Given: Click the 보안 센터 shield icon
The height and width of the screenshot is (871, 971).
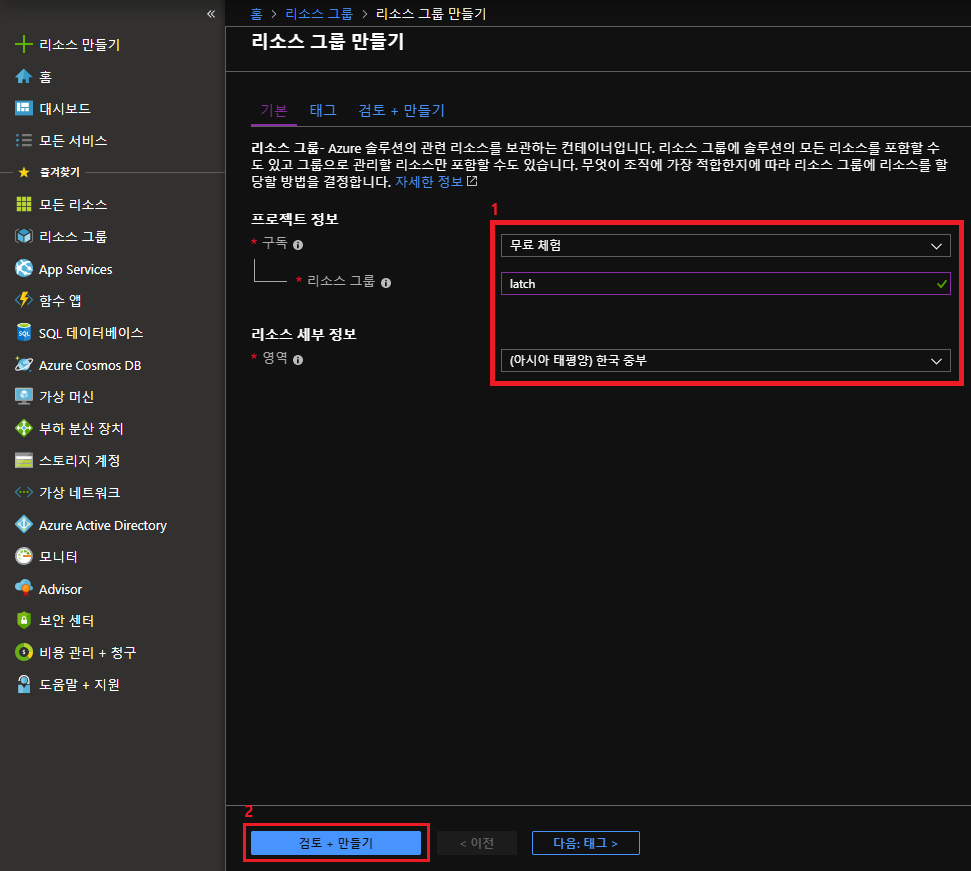Looking at the screenshot, I should pos(24,620).
